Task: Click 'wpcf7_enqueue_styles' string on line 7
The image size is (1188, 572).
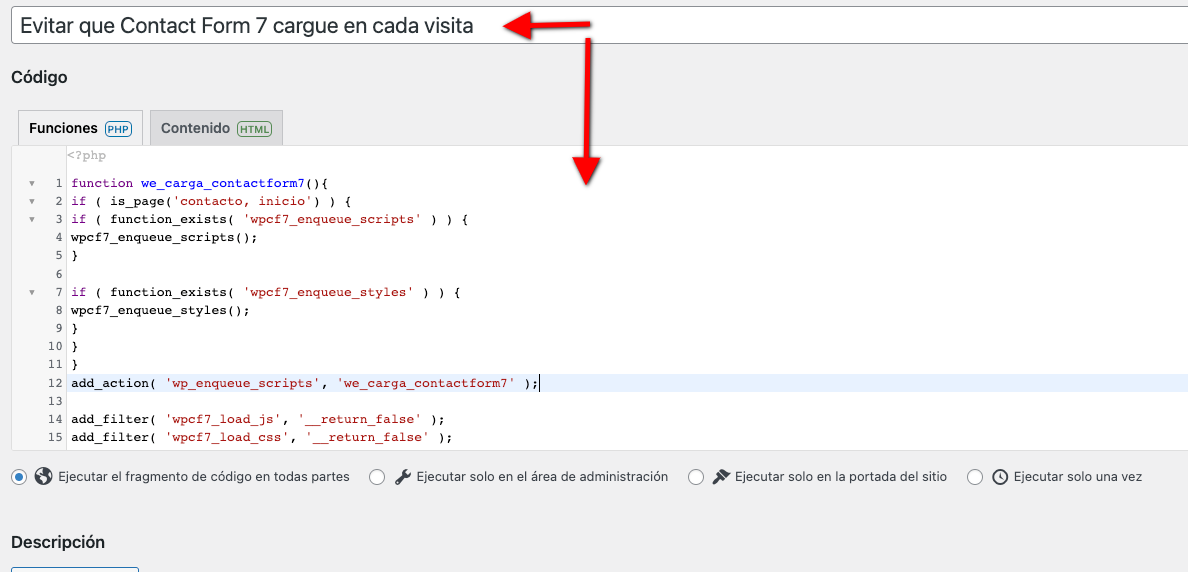Action: coord(328,292)
